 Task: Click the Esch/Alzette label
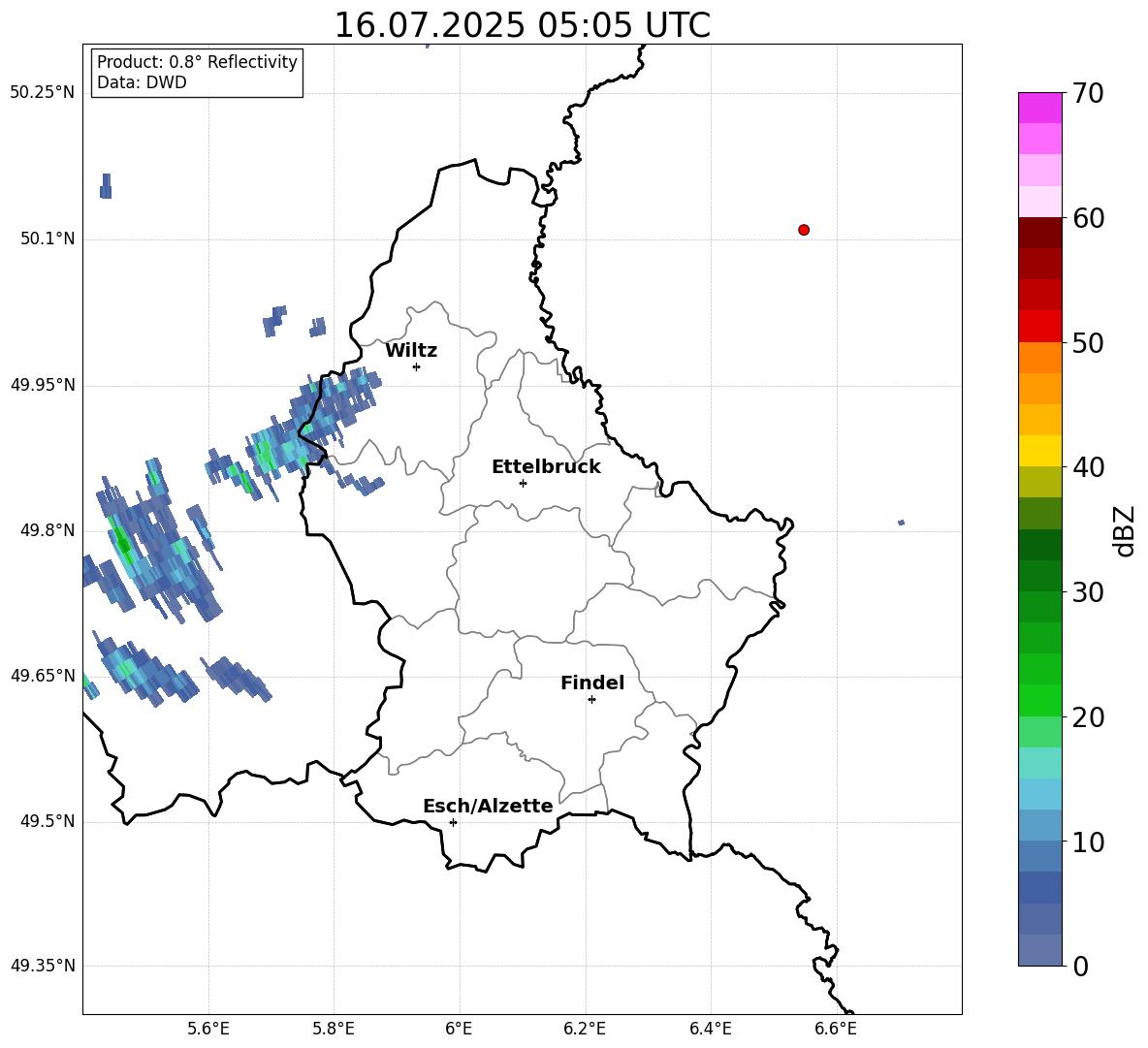tap(488, 806)
